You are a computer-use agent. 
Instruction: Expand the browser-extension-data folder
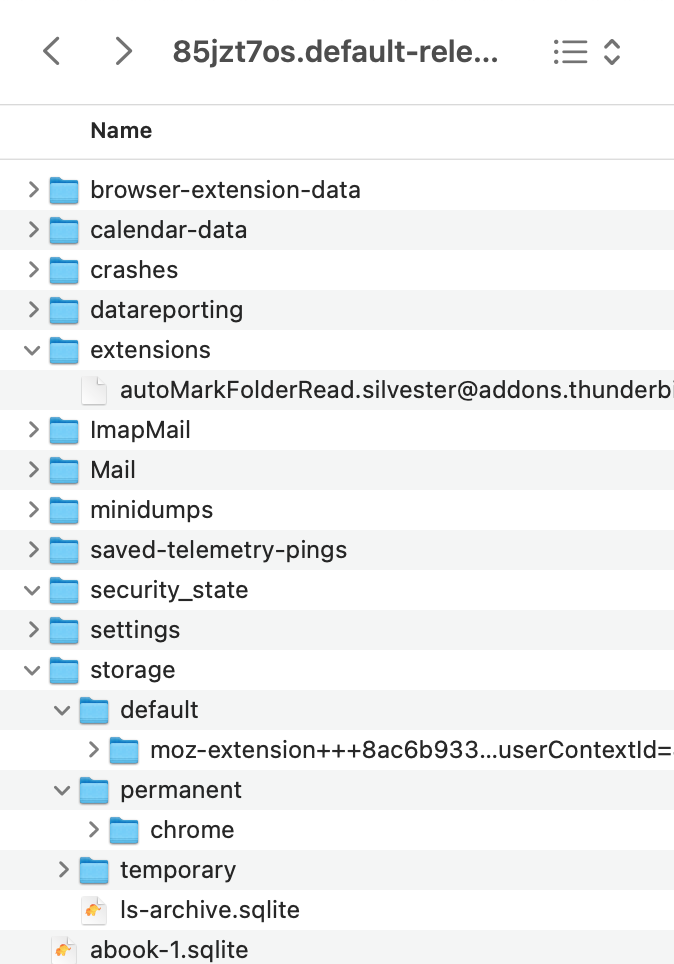pyautogui.click(x=33, y=190)
